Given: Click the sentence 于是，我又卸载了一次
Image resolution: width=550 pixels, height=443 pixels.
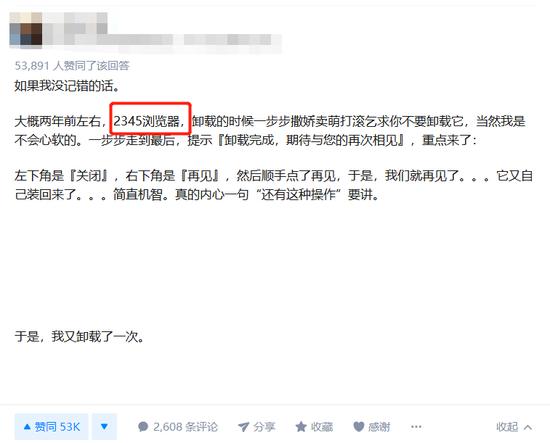Looking at the screenshot, I should coord(79,336).
